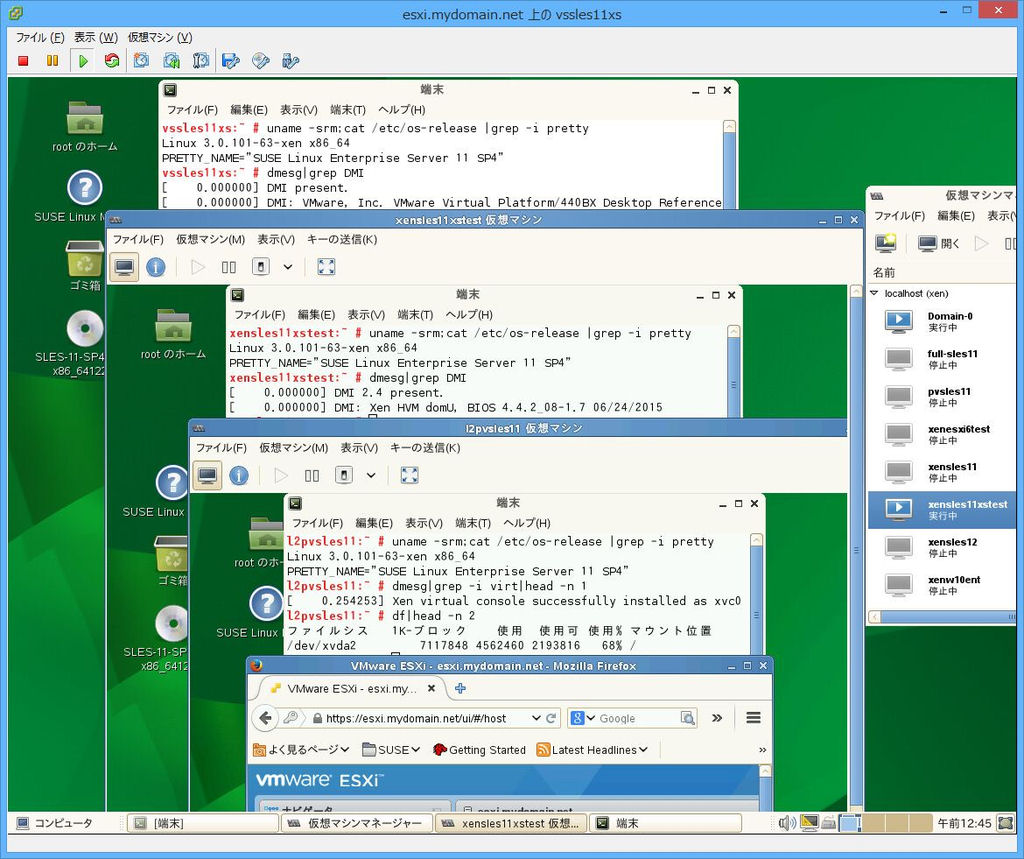Toggle console view in l2pvsles11 window
This screenshot has height=859, width=1024.
(207, 476)
